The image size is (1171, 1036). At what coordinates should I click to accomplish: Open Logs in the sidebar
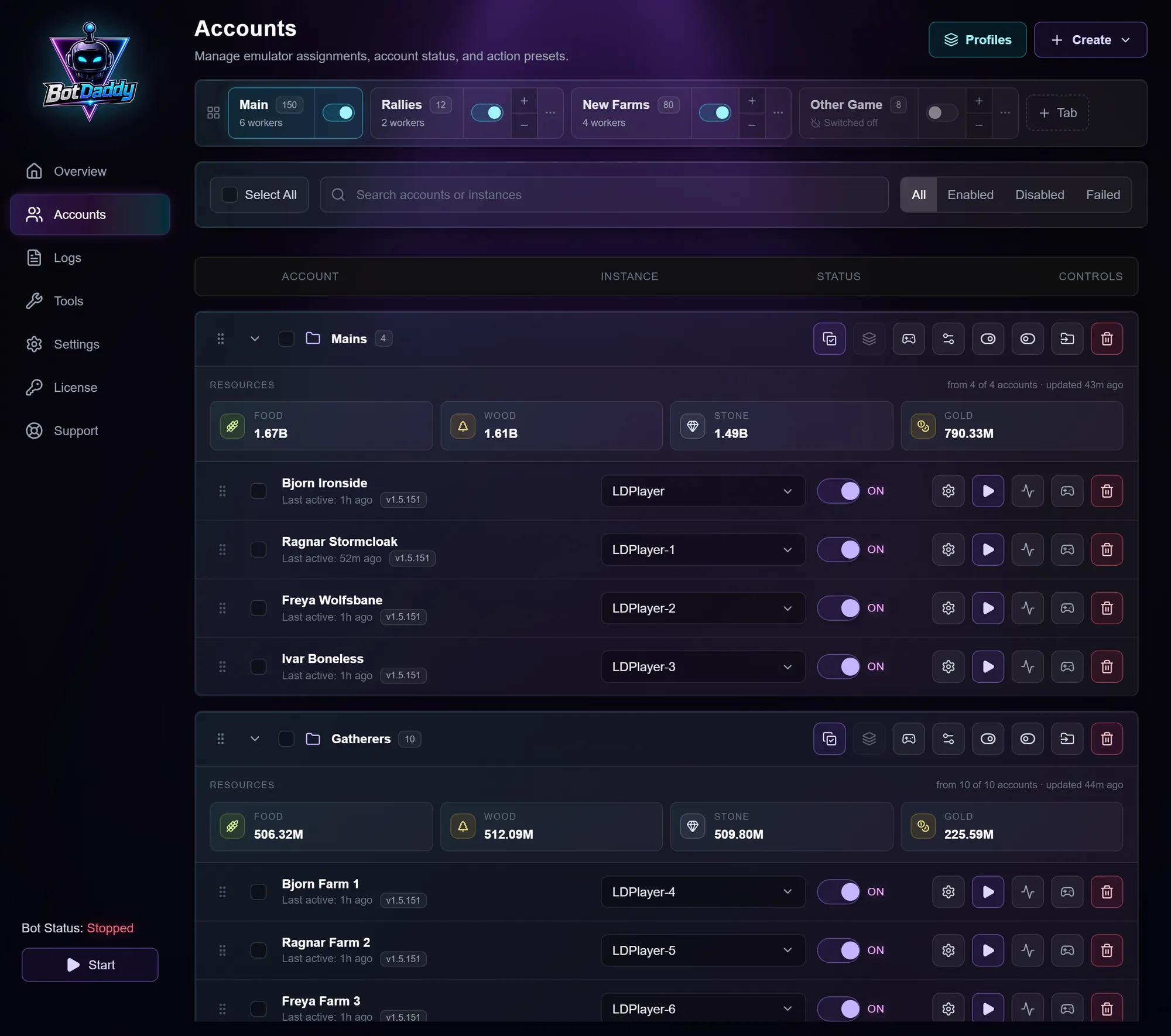tap(90, 258)
